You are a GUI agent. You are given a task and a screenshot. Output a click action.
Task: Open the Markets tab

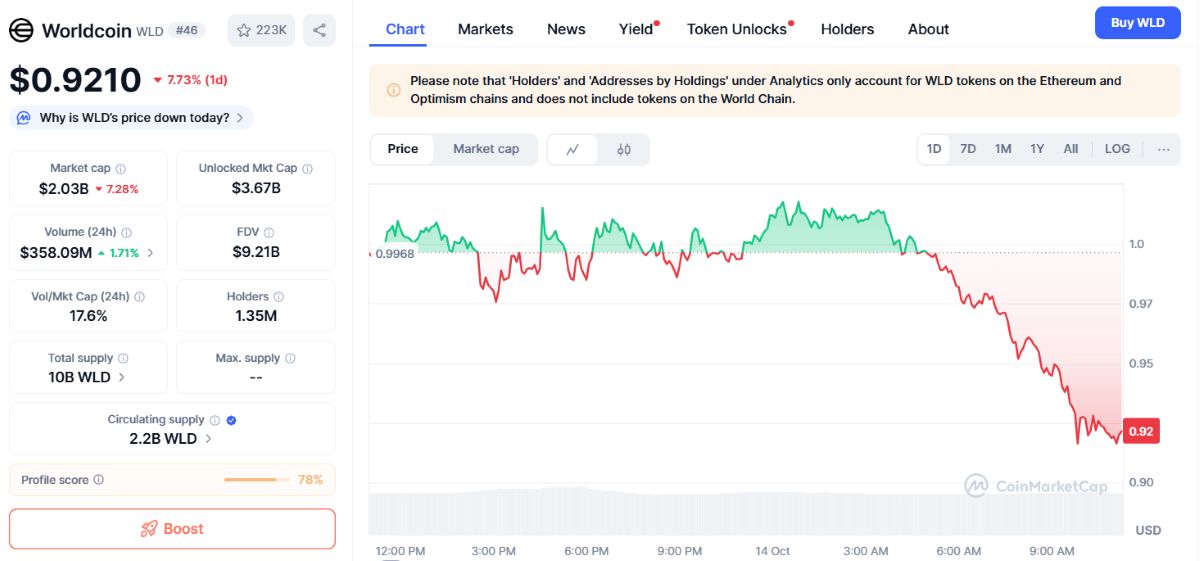(485, 29)
